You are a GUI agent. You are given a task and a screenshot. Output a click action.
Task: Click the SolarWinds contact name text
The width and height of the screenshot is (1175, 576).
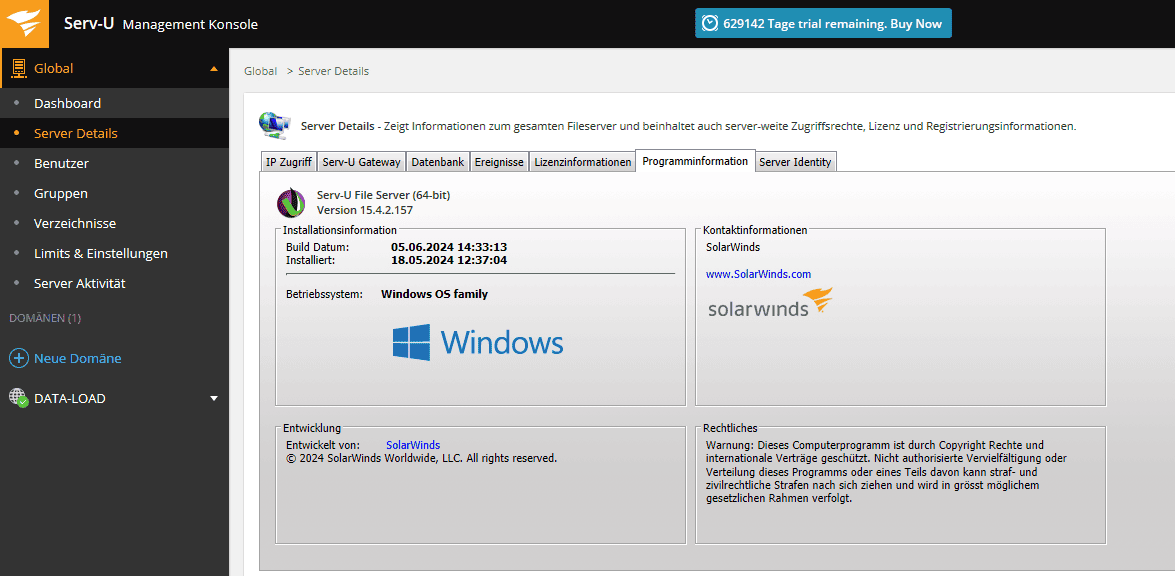[x=733, y=246]
